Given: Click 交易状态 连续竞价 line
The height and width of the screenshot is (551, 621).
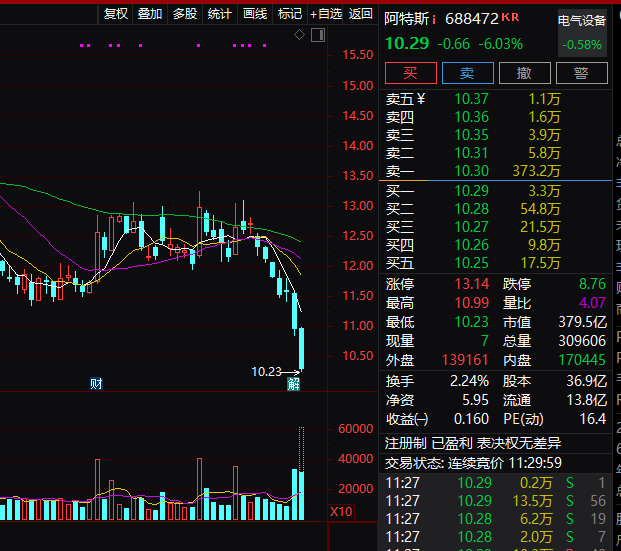Looking at the screenshot, I should pos(473,463).
